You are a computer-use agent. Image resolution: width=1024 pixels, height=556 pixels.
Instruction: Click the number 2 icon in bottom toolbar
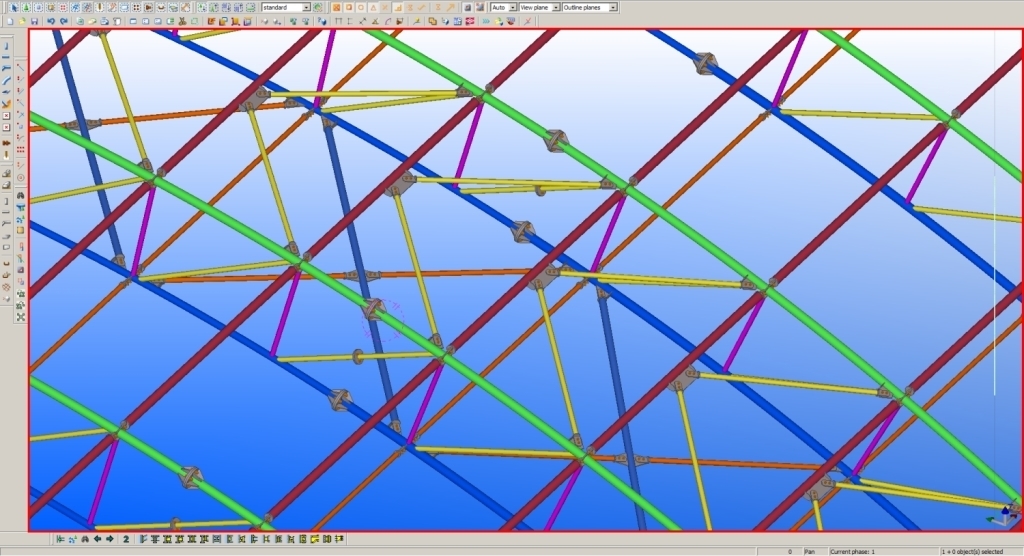[x=126, y=539]
